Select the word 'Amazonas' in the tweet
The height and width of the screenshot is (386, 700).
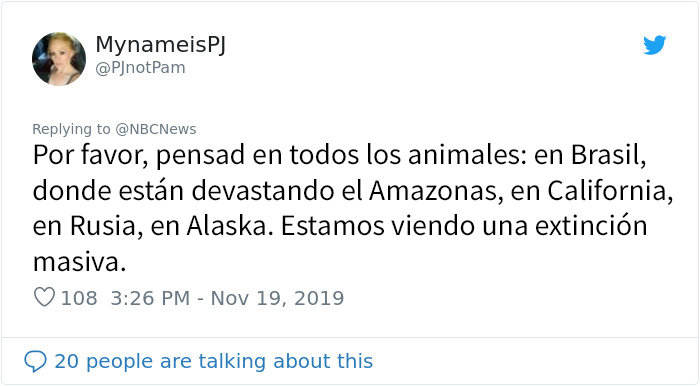click(433, 191)
